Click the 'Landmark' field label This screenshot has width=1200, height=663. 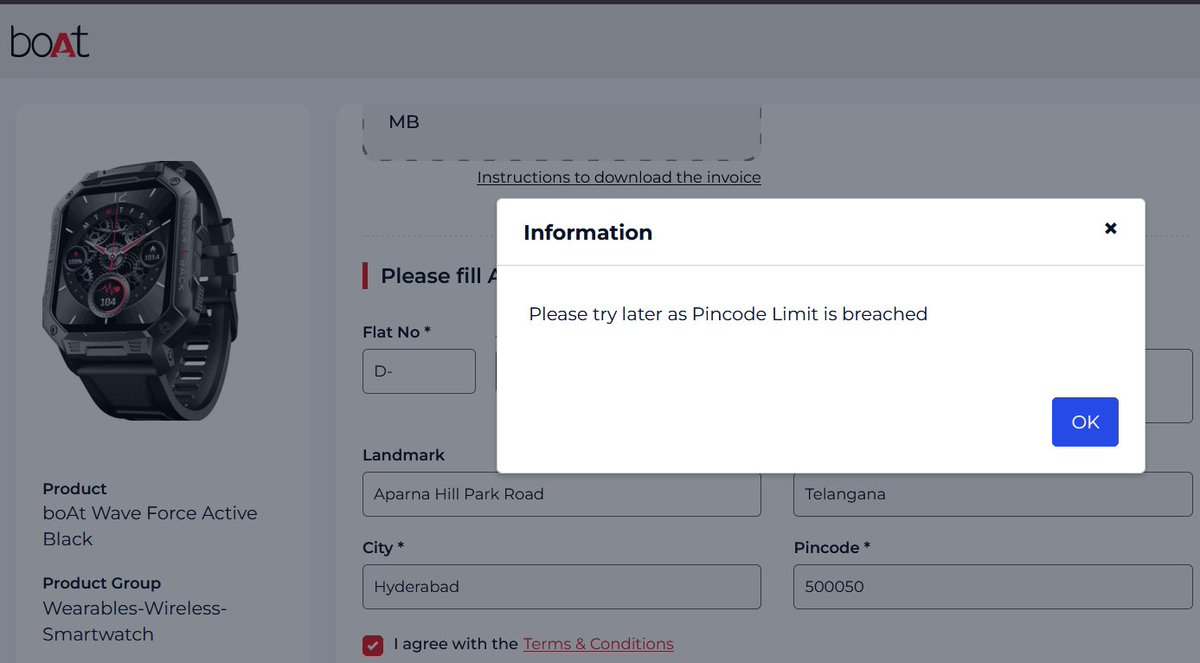coord(404,455)
